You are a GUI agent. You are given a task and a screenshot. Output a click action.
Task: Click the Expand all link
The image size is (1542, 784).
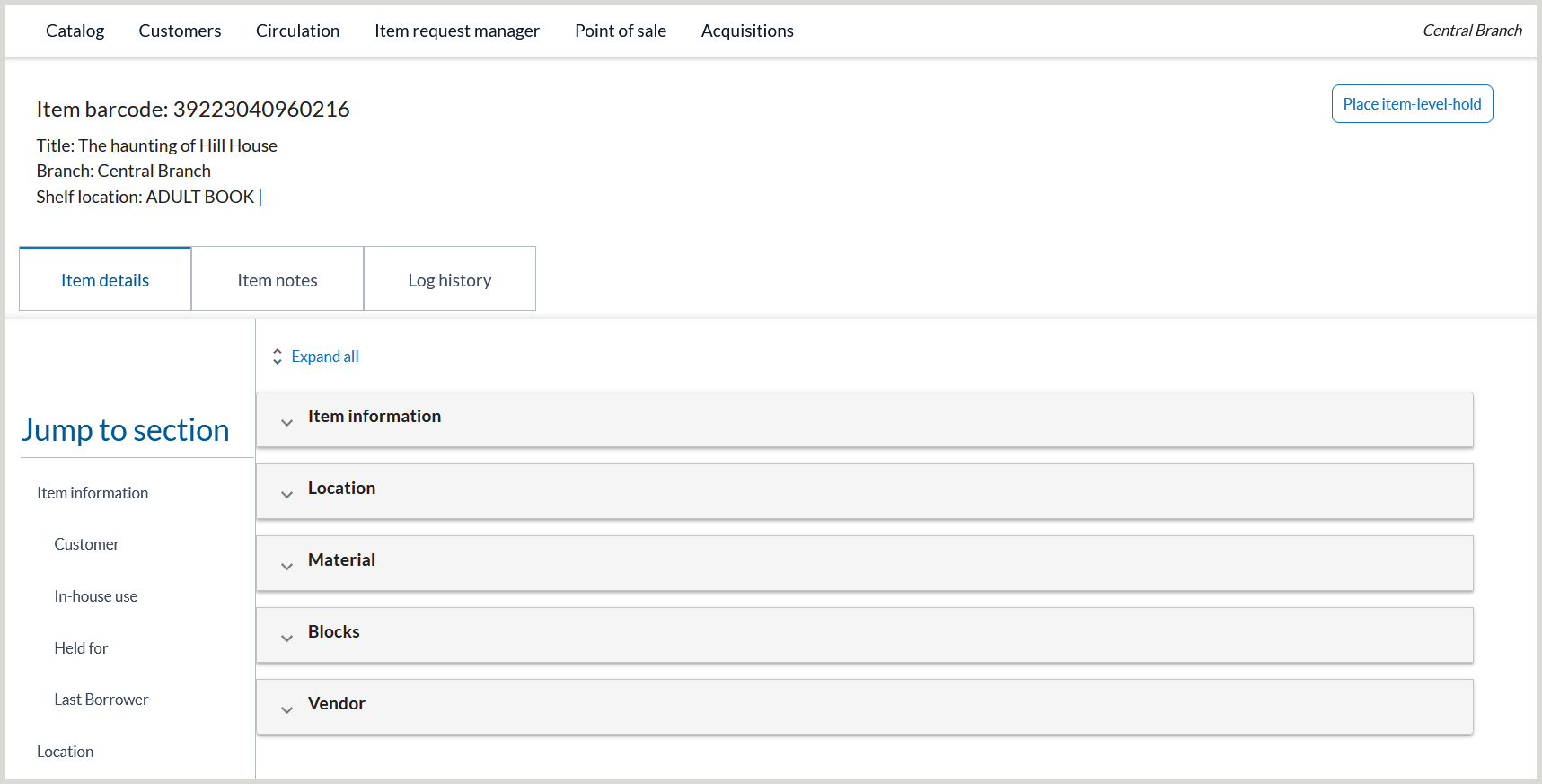point(325,357)
